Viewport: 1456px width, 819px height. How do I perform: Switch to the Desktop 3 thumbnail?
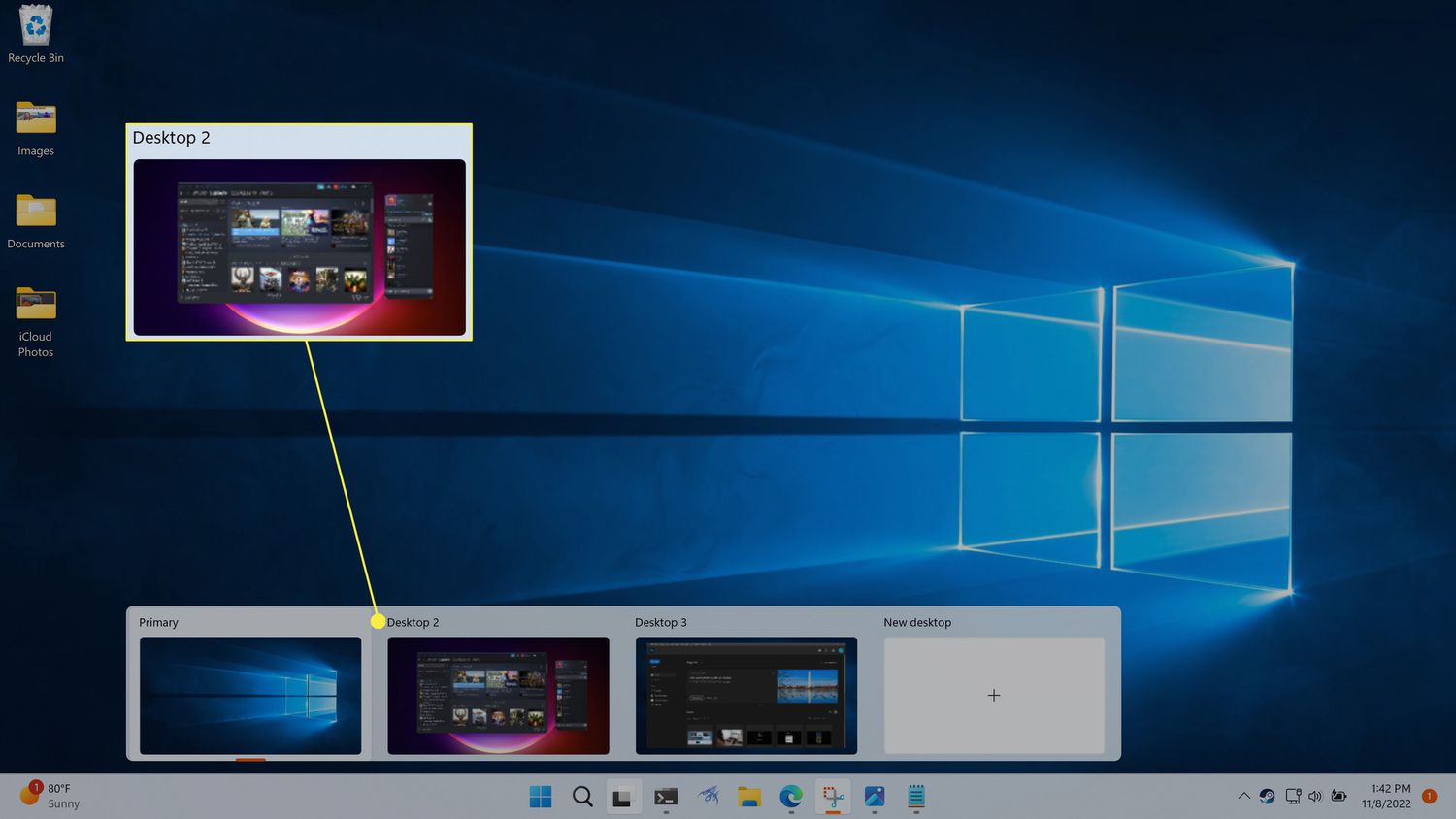(745, 695)
